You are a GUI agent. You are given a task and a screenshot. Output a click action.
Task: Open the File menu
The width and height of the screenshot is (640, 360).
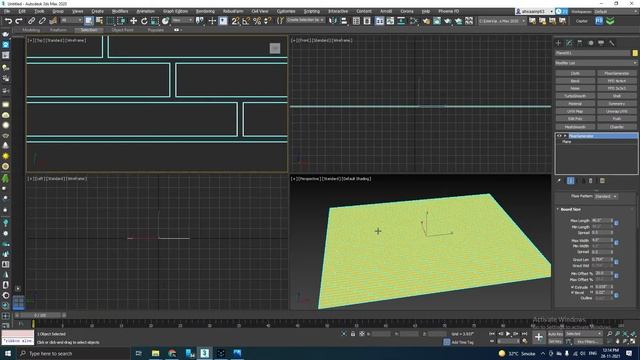[x=7, y=11]
